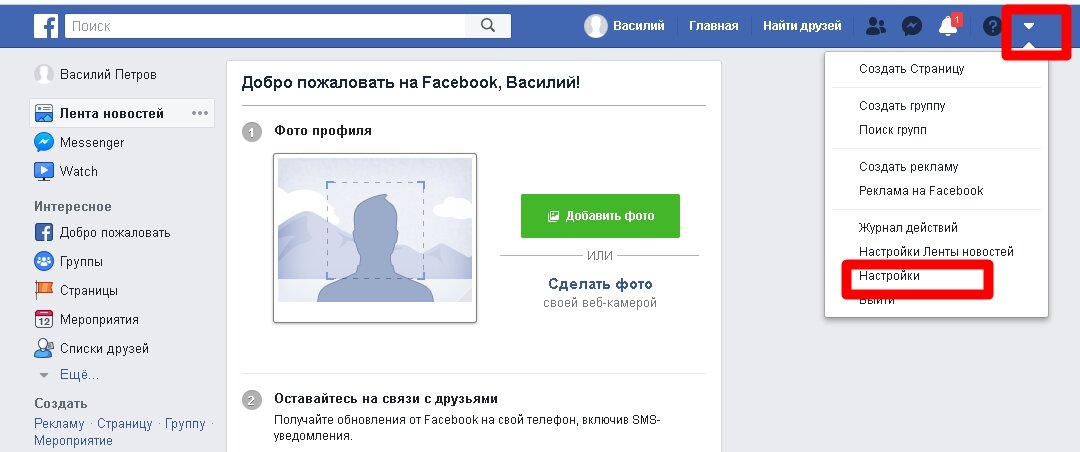Go to Найти друзей in header

coord(802,26)
